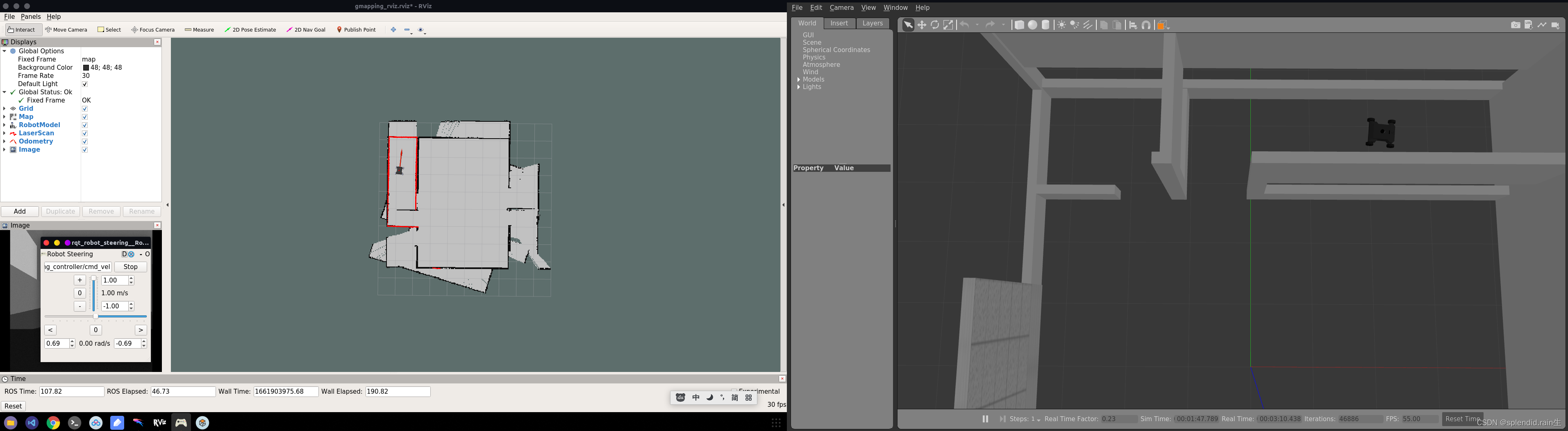Activate Gazebo scale mode tool
Screen dimensions: 1568x431
point(948,25)
